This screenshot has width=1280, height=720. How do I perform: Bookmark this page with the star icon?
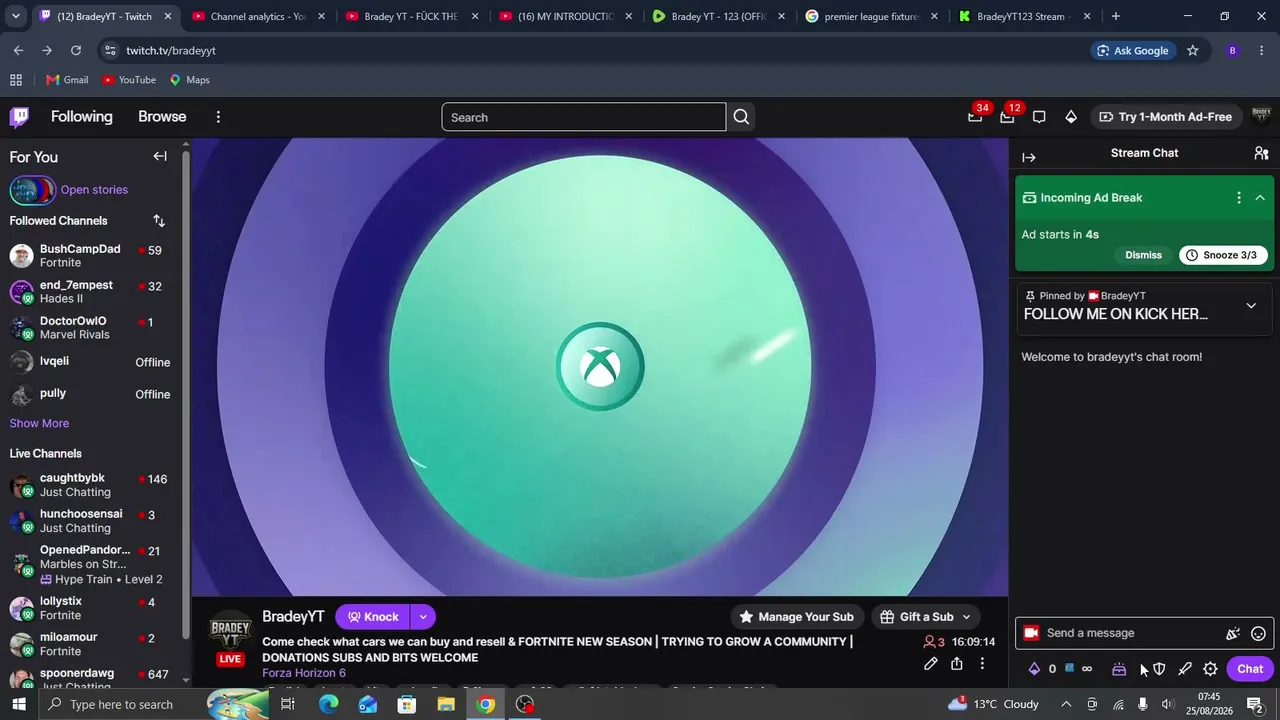tap(1192, 50)
